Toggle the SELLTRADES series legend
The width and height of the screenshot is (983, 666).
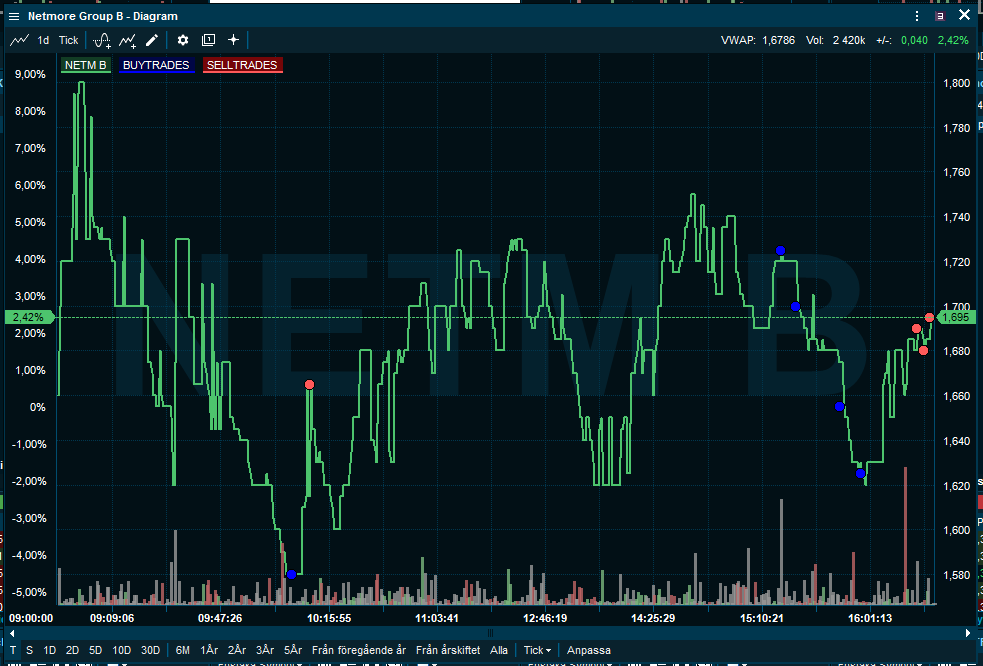[242, 65]
